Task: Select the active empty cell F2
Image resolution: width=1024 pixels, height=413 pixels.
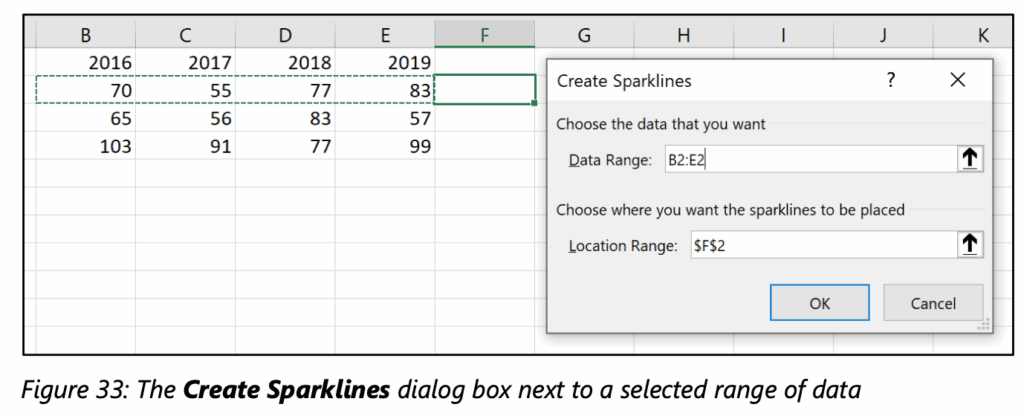Action: pyautogui.click(x=485, y=90)
